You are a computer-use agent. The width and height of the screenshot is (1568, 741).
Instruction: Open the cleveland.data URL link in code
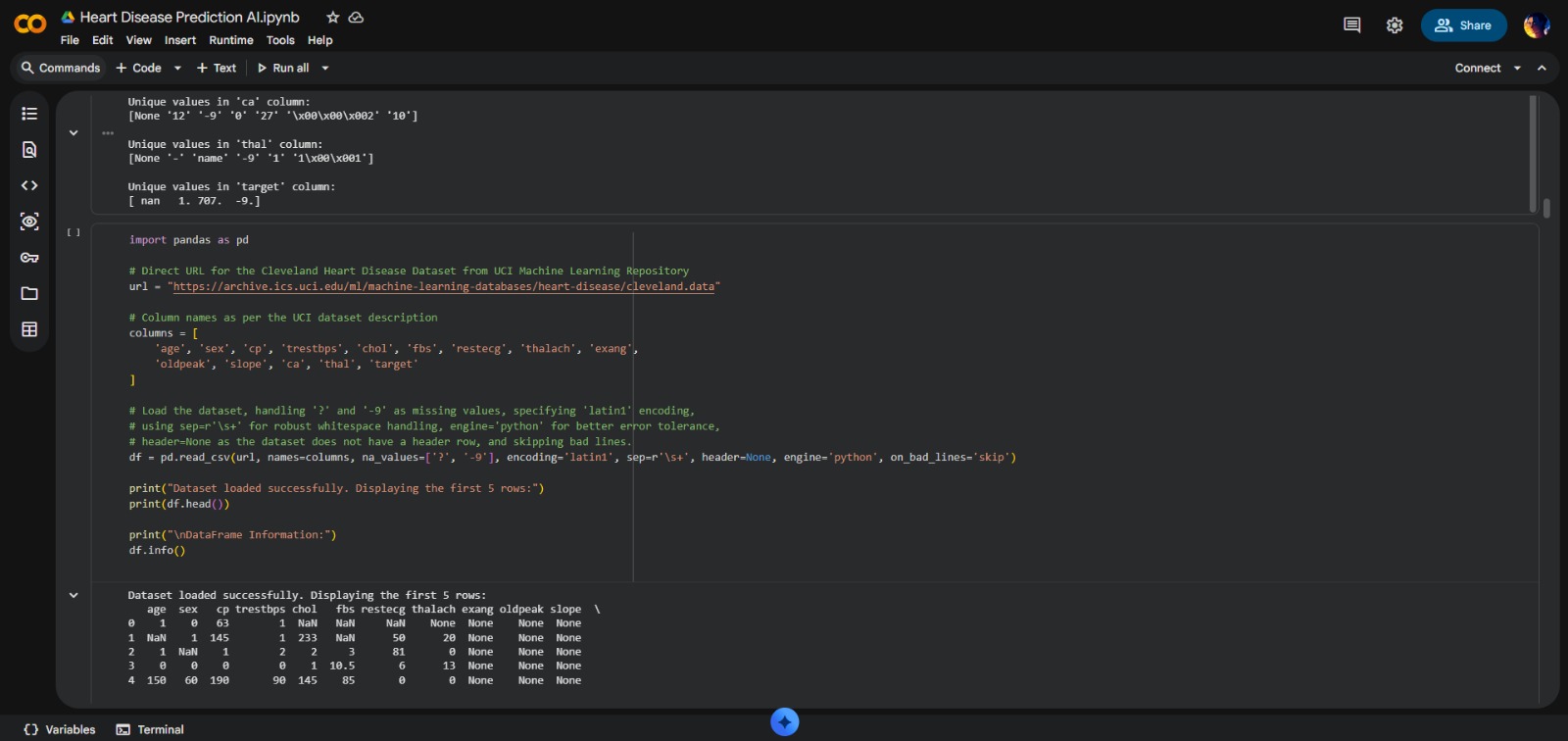point(443,287)
